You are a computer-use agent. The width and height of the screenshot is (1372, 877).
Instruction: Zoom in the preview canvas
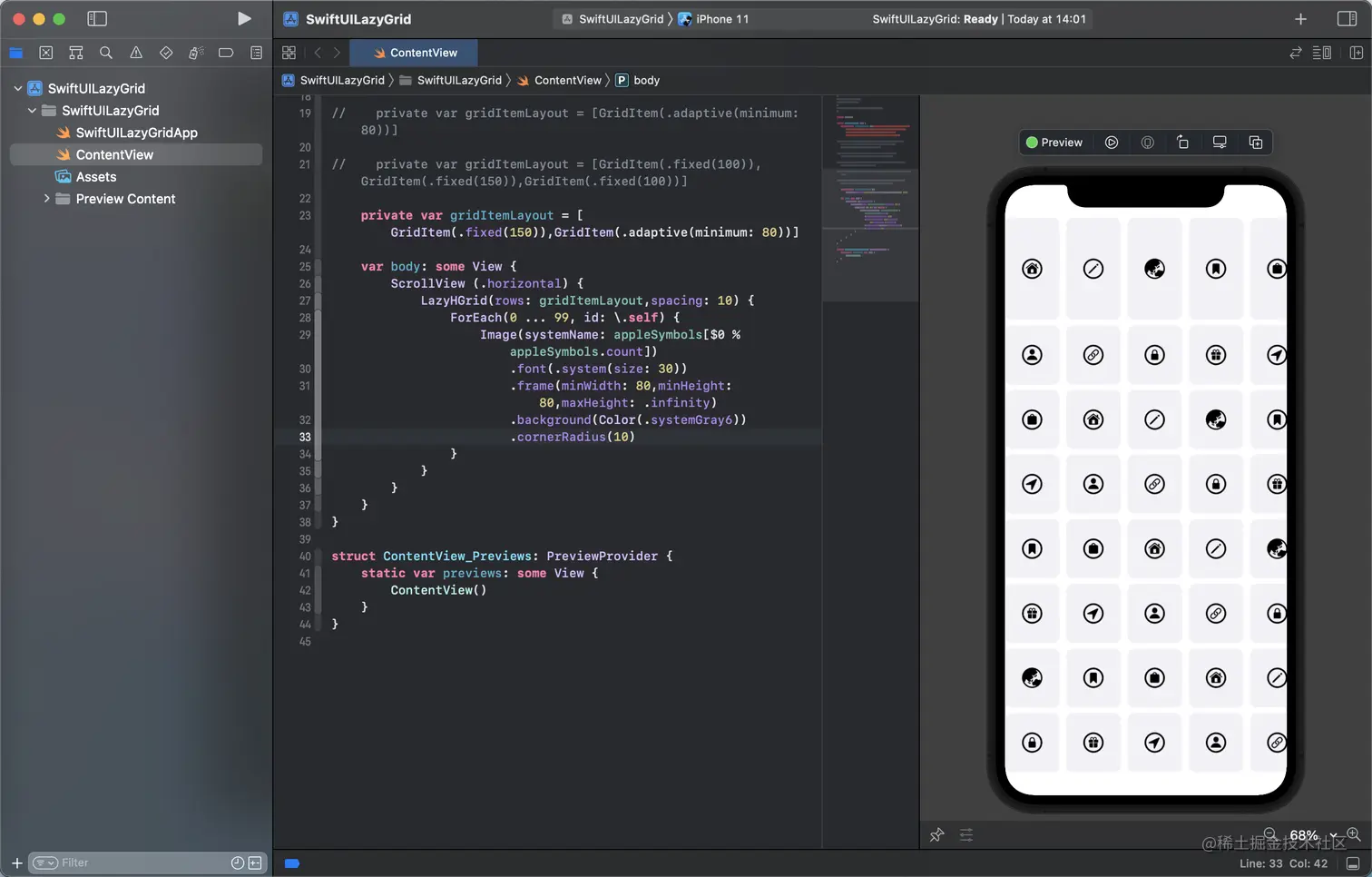pos(1353,833)
